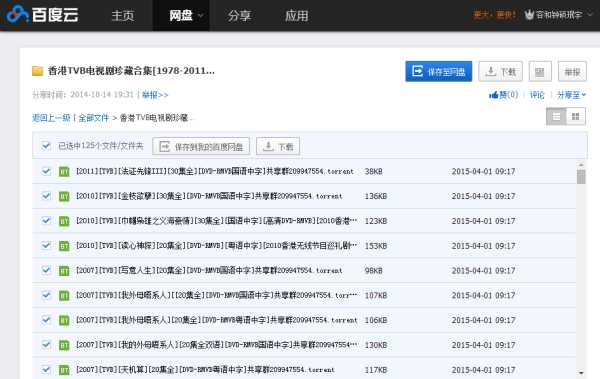This screenshot has width=600, height=379.
Task: Open the [2011] 法证先锋III torrent file name
Action: click(x=215, y=171)
